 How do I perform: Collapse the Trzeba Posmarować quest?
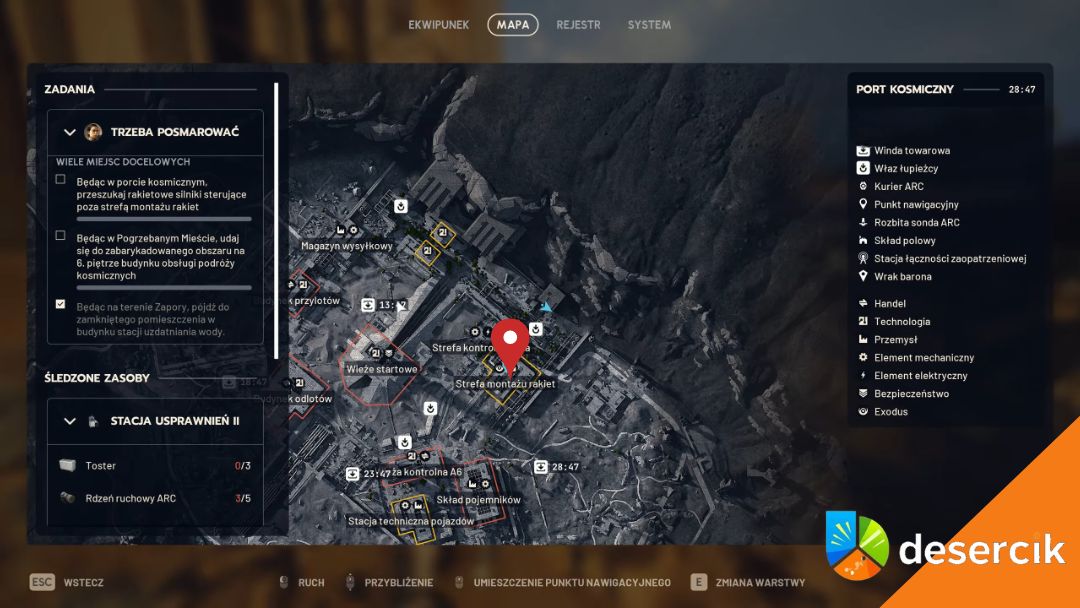click(70, 132)
